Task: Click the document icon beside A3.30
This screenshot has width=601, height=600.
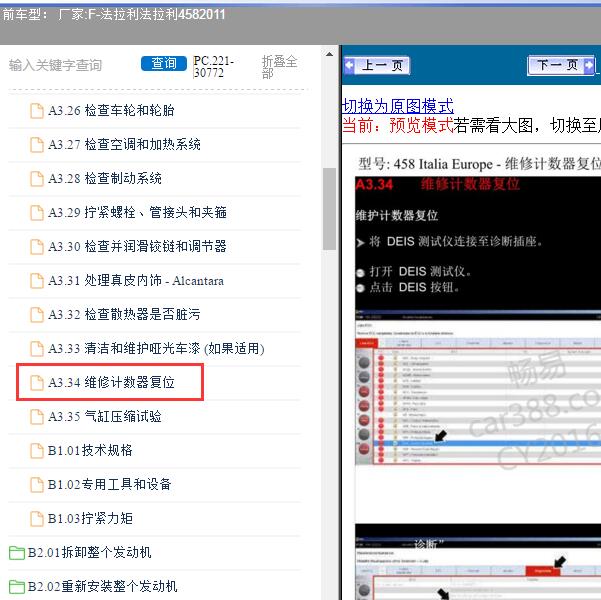Action: [37, 247]
